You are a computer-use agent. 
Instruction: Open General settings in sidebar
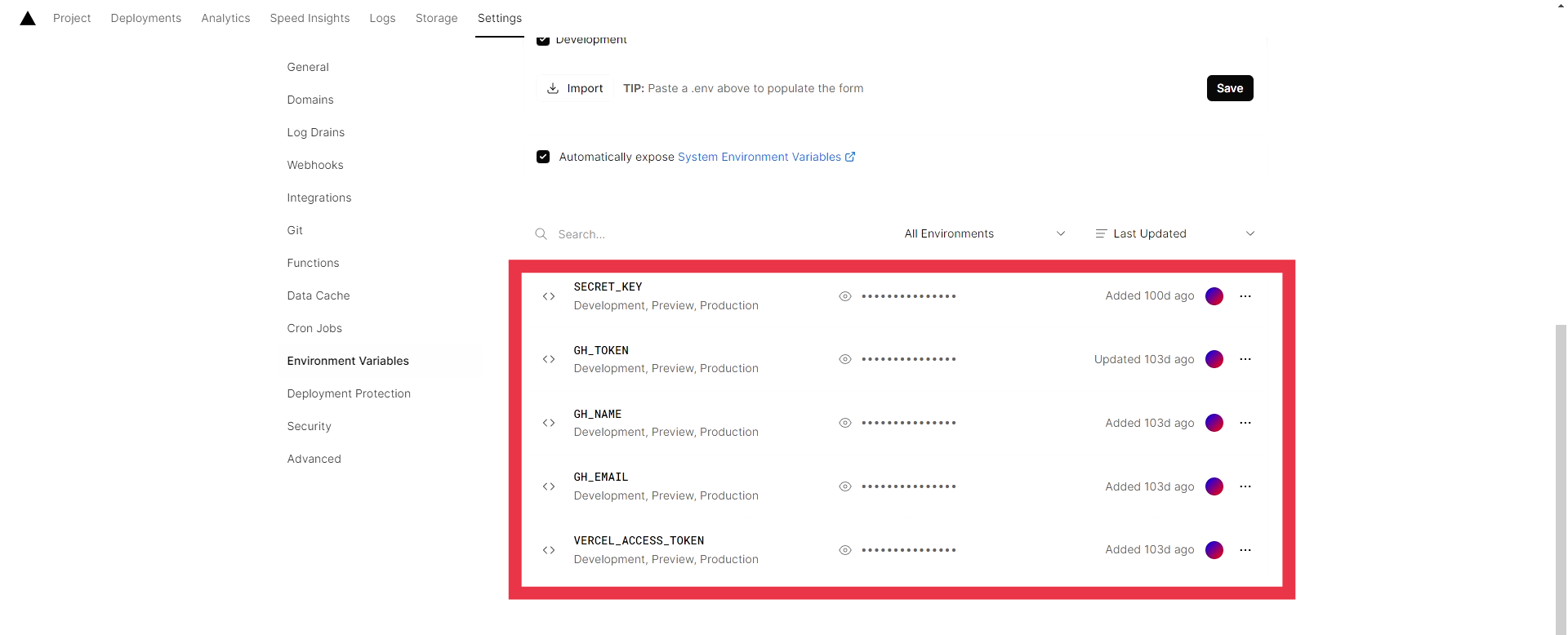pos(308,67)
